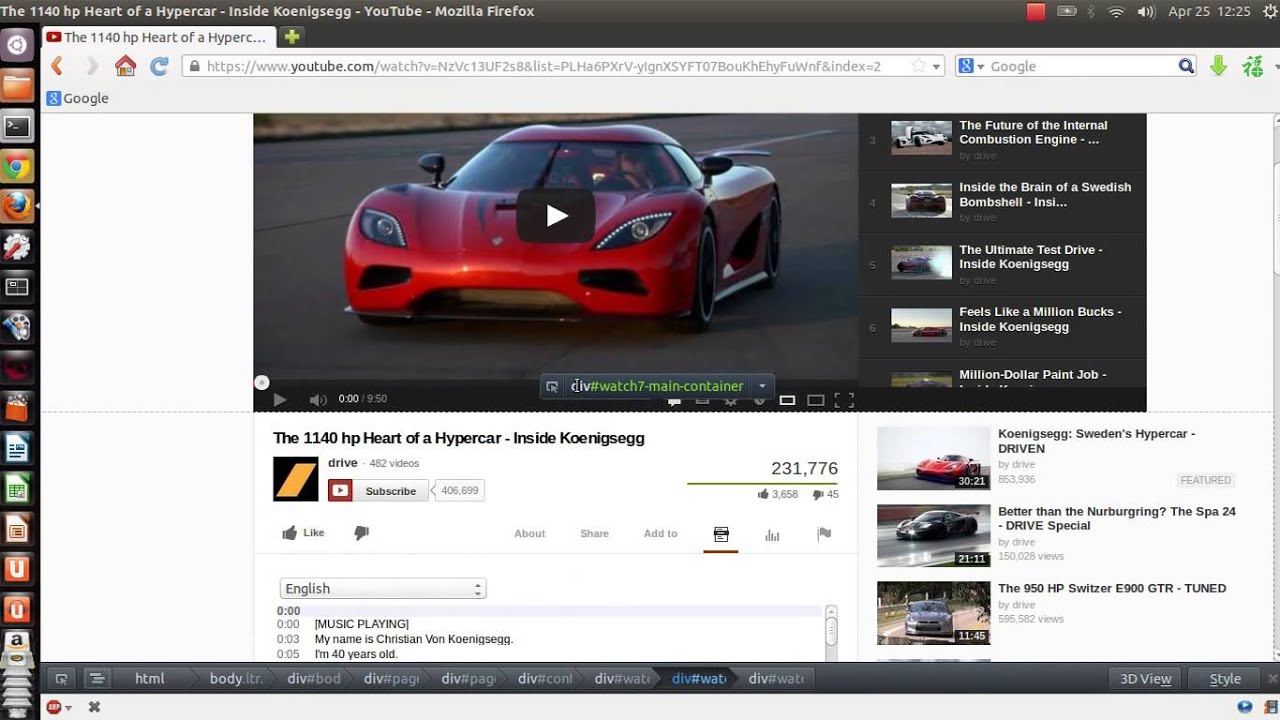The height and width of the screenshot is (720, 1280).
Task: Dislike the video with the thumbs down
Action: click(362, 533)
